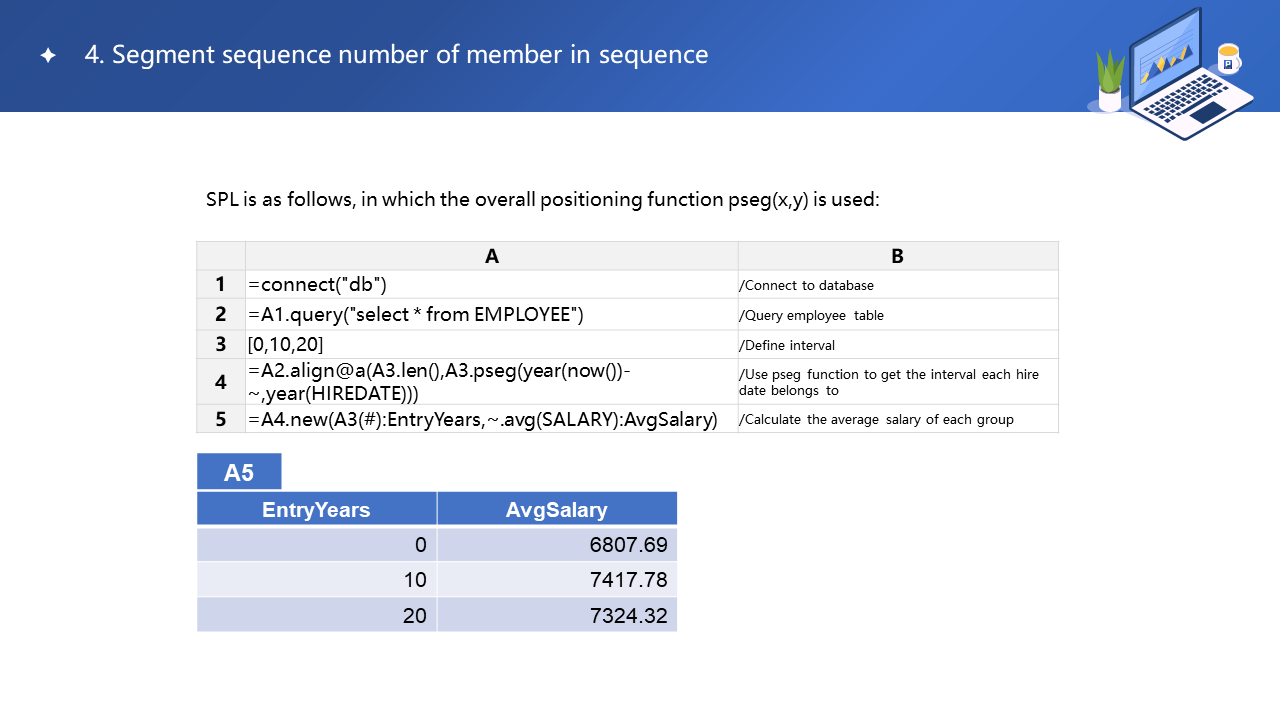
Task: Click the EntryYears column header
Action: click(316, 509)
